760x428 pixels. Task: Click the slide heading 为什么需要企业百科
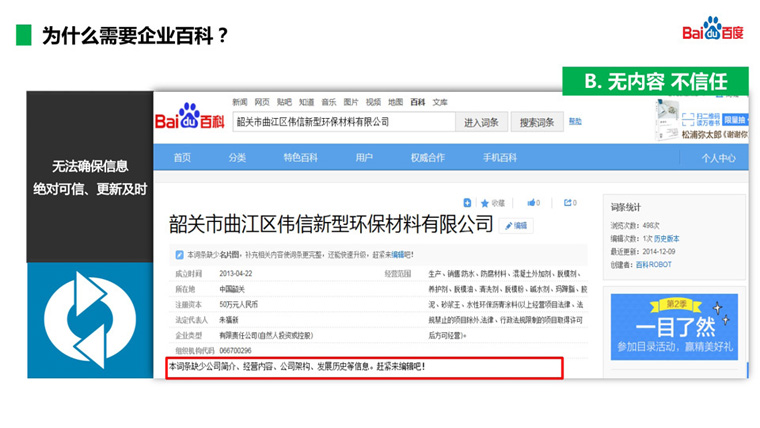[x=135, y=35]
